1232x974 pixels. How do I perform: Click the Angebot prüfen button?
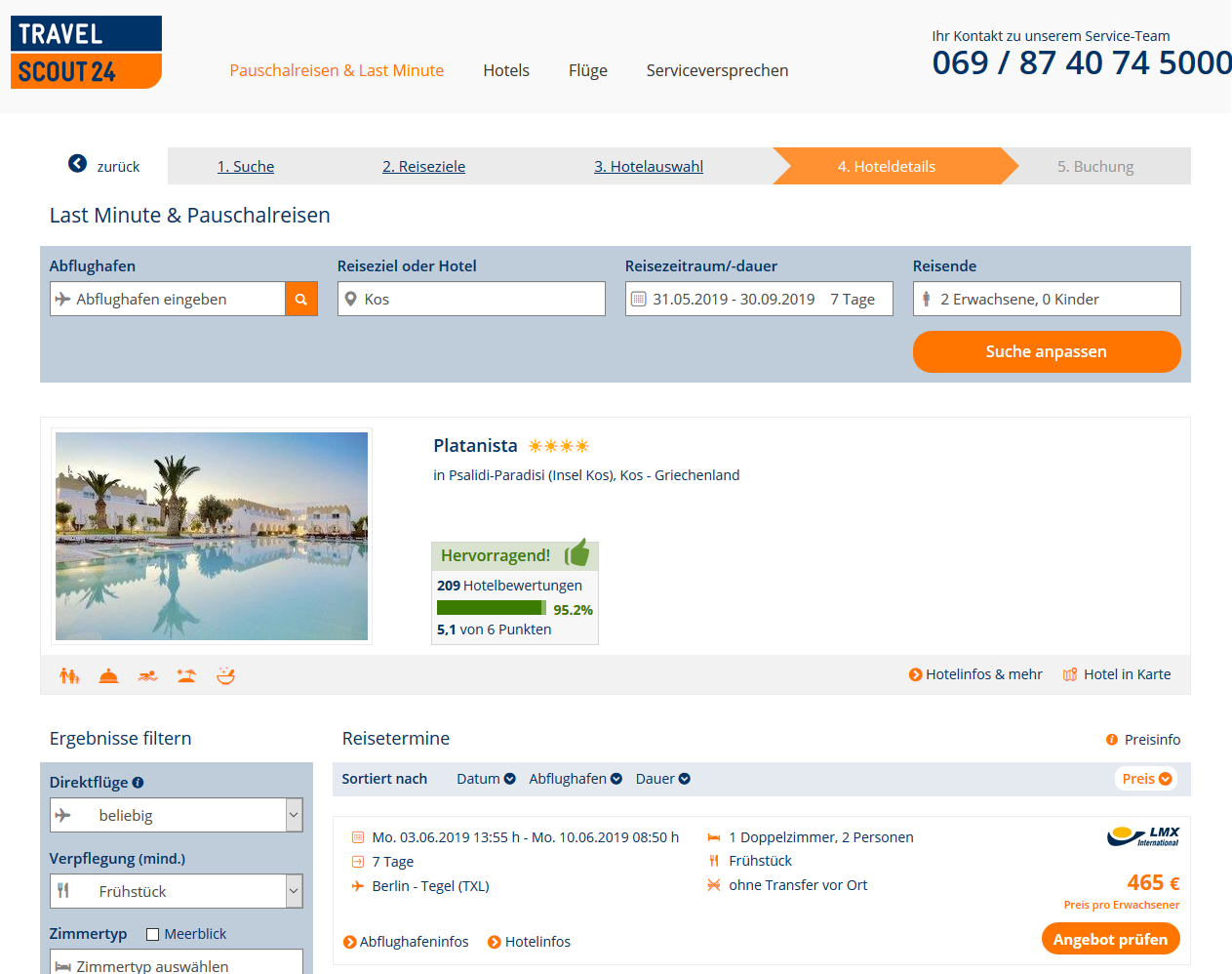point(1111,939)
